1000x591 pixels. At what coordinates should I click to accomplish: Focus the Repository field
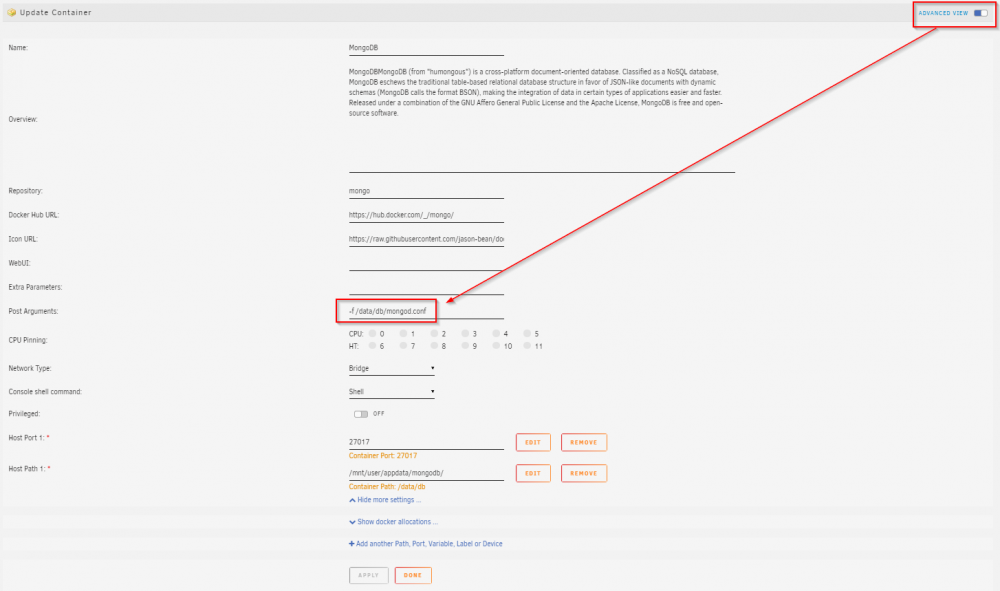(426, 191)
